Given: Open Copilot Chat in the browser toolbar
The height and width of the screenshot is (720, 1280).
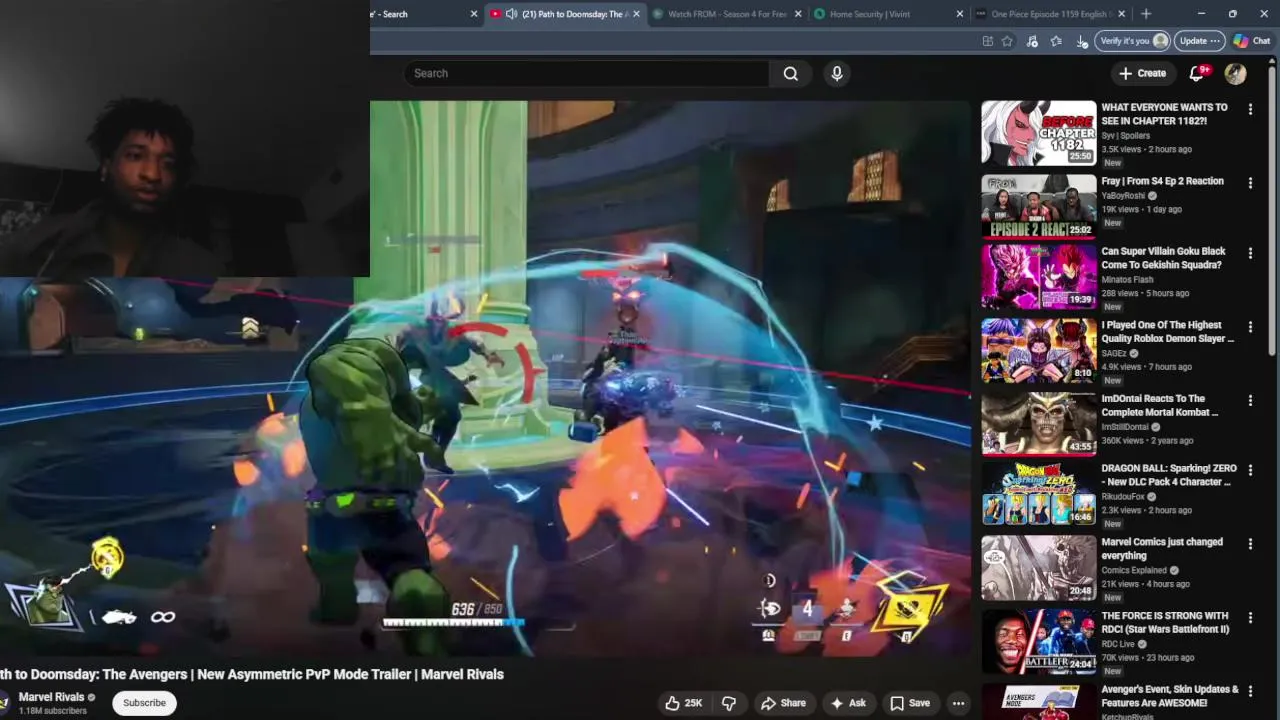Looking at the screenshot, I should [1251, 41].
